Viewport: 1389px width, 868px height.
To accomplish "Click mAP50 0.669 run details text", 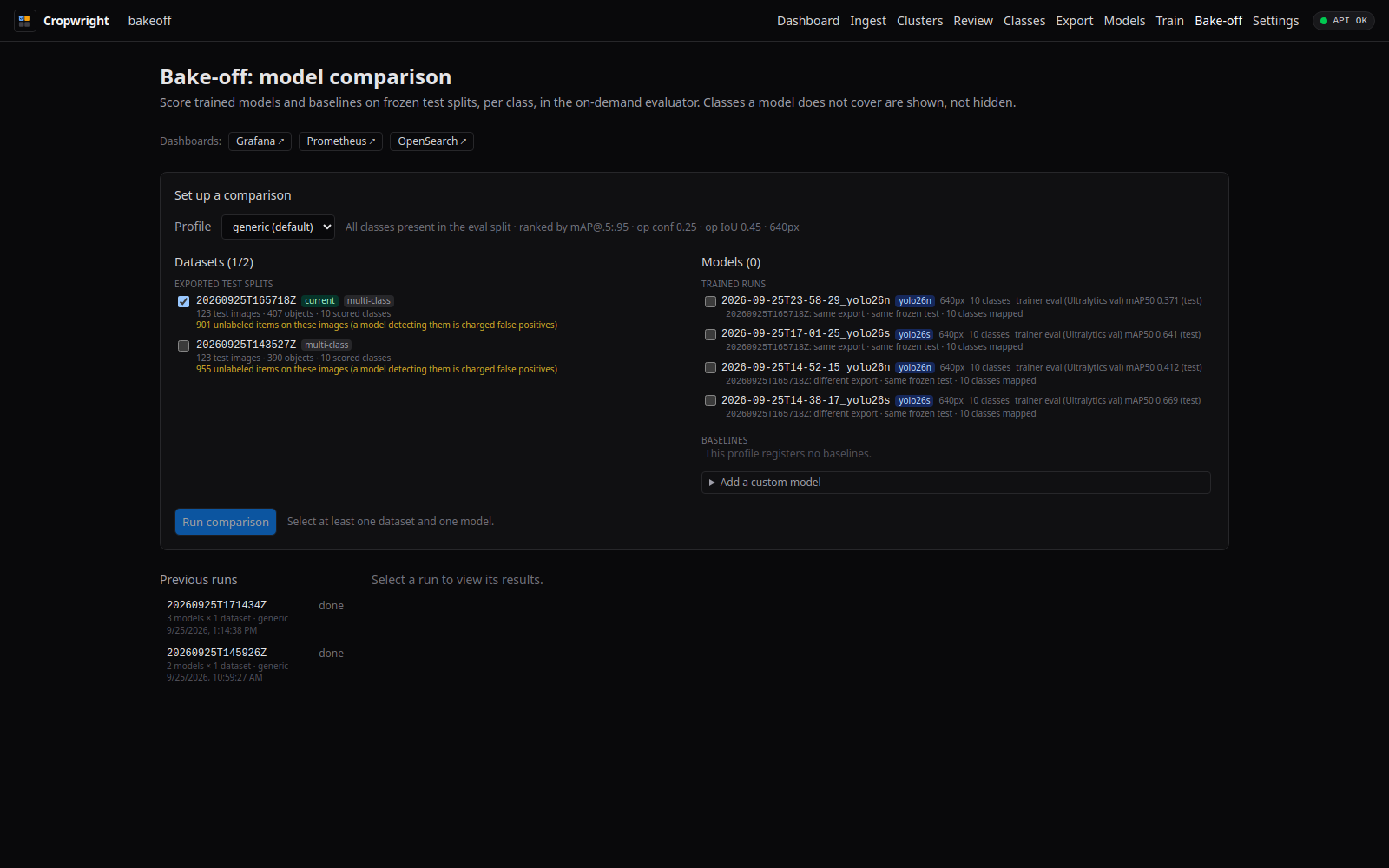I will pos(1108,401).
